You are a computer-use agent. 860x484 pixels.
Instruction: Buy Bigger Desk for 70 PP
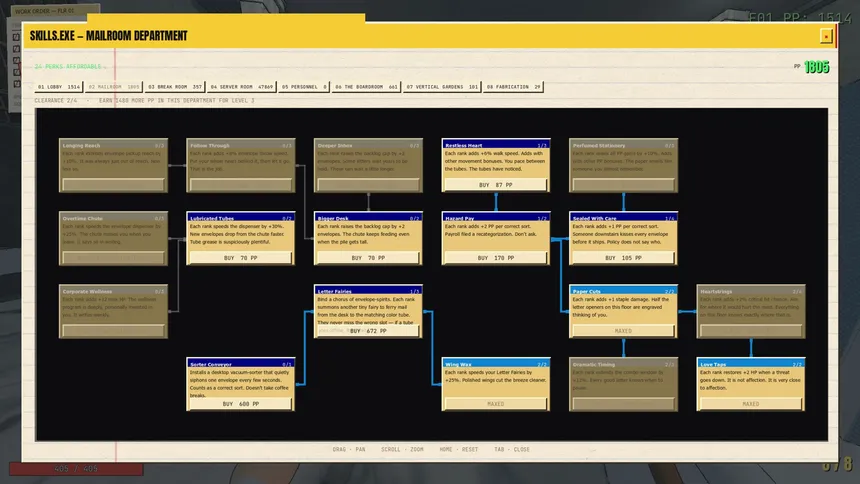point(367,257)
